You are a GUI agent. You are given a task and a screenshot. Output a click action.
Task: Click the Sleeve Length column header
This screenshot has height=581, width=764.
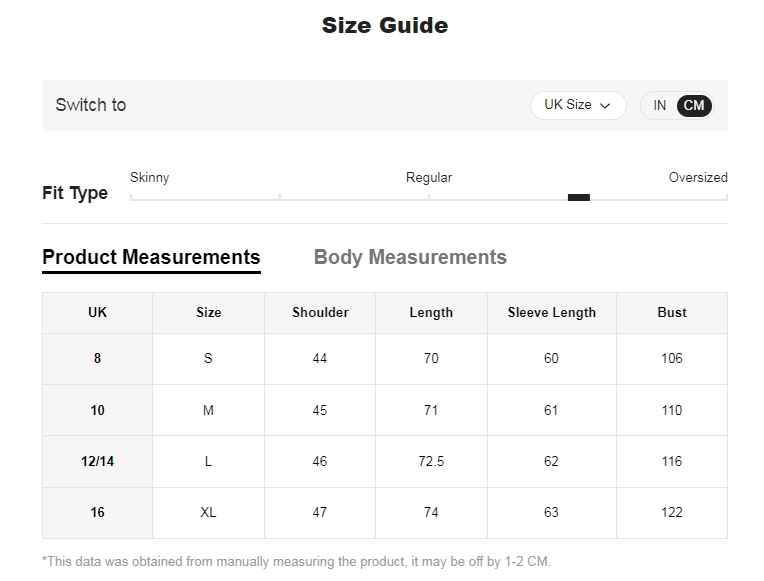pyautogui.click(x=551, y=312)
